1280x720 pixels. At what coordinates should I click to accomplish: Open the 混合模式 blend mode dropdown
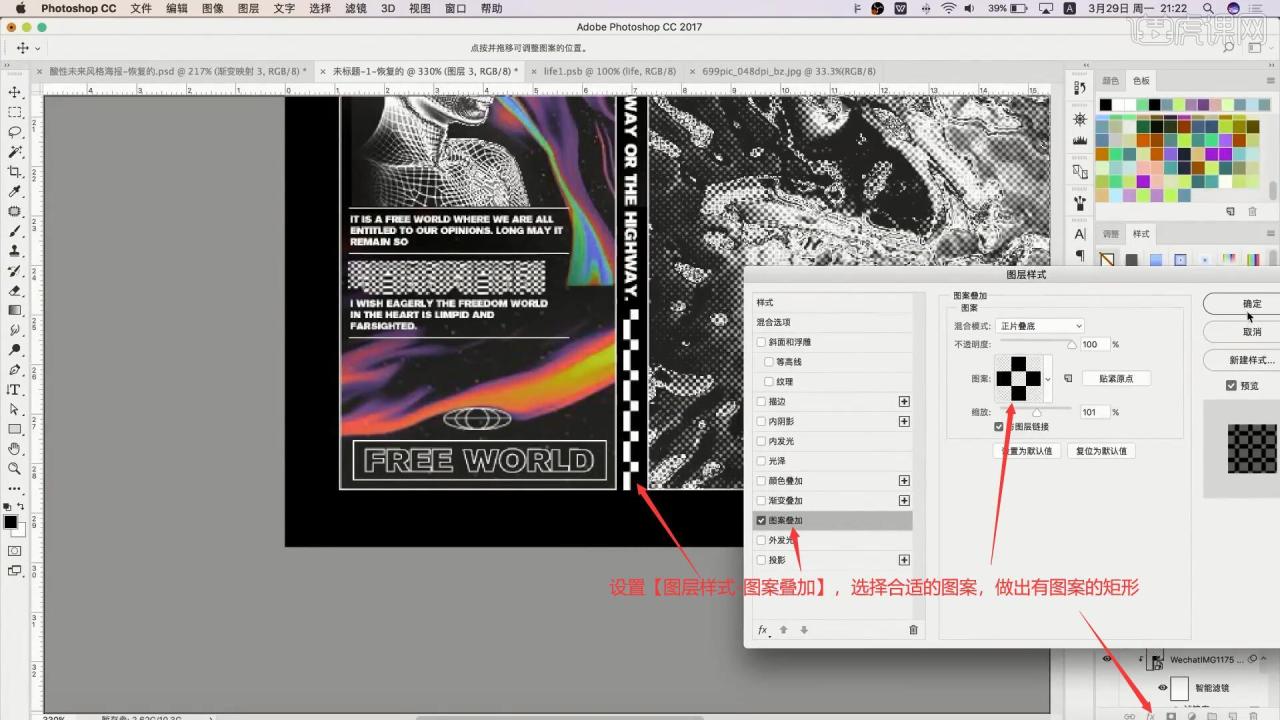[1039, 326]
